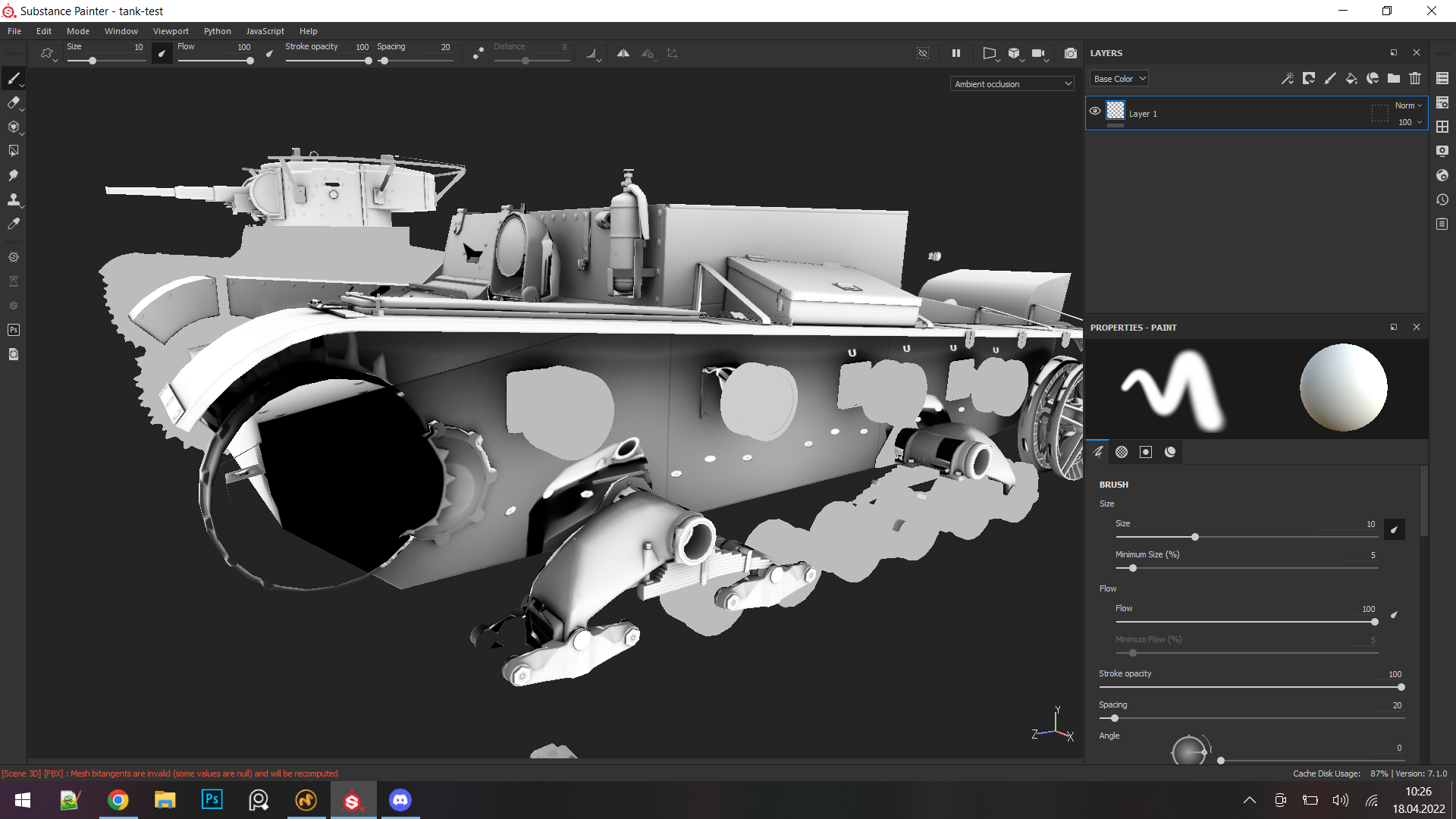The width and height of the screenshot is (1456, 819).
Task: Hide Layer 1 with the eye icon
Action: tap(1095, 111)
